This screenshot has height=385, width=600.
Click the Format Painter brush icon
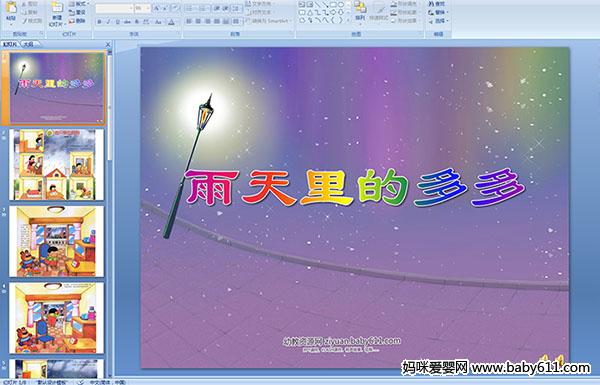(x=25, y=20)
